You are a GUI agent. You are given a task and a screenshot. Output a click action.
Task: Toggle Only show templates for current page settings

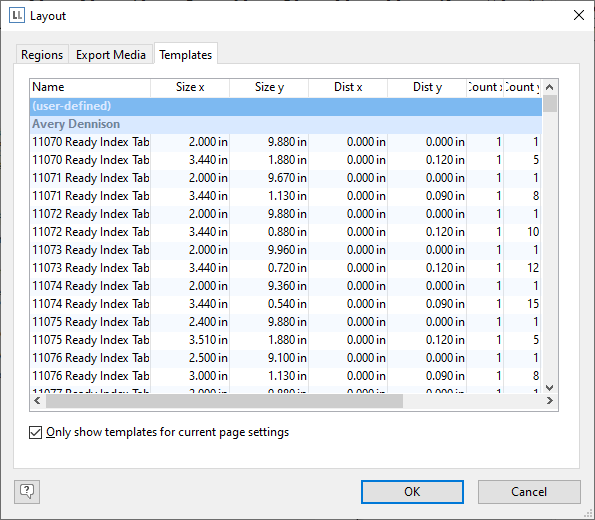36,432
